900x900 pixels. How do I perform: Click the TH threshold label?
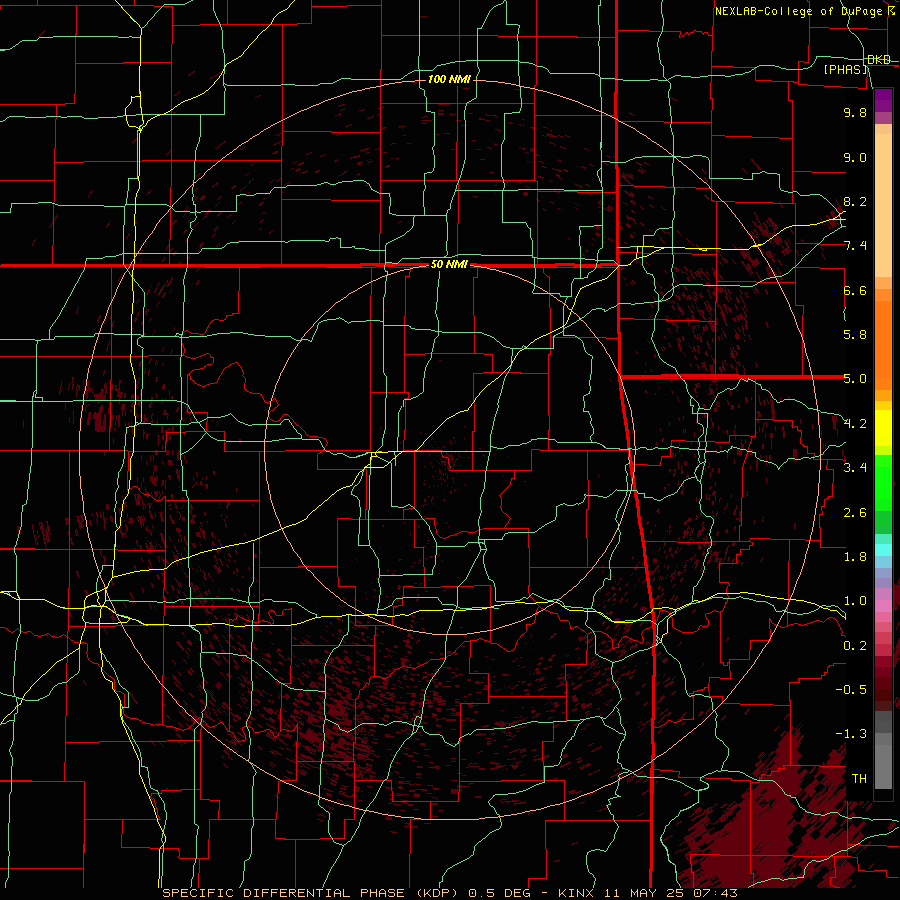coord(859,779)
